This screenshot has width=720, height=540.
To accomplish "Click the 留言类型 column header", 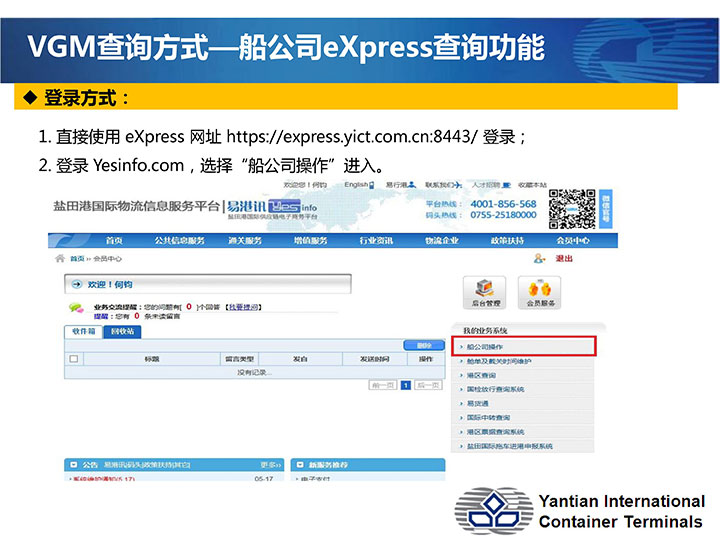I will [x=240, y=359].
